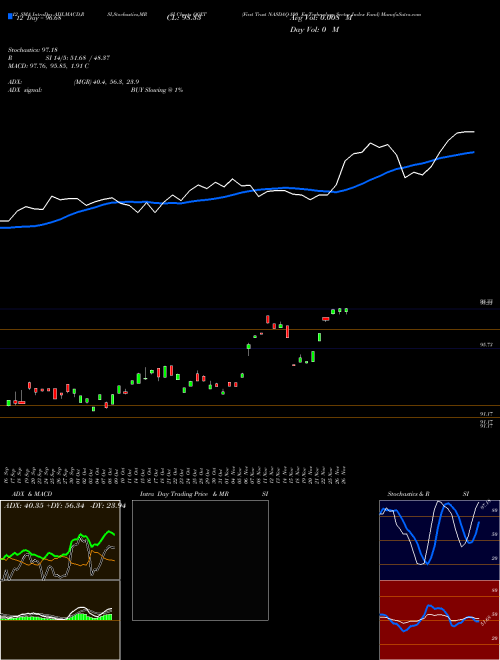Click the blue stochastics chart panel
Screen dimensions: 500x660
point(439,540)
